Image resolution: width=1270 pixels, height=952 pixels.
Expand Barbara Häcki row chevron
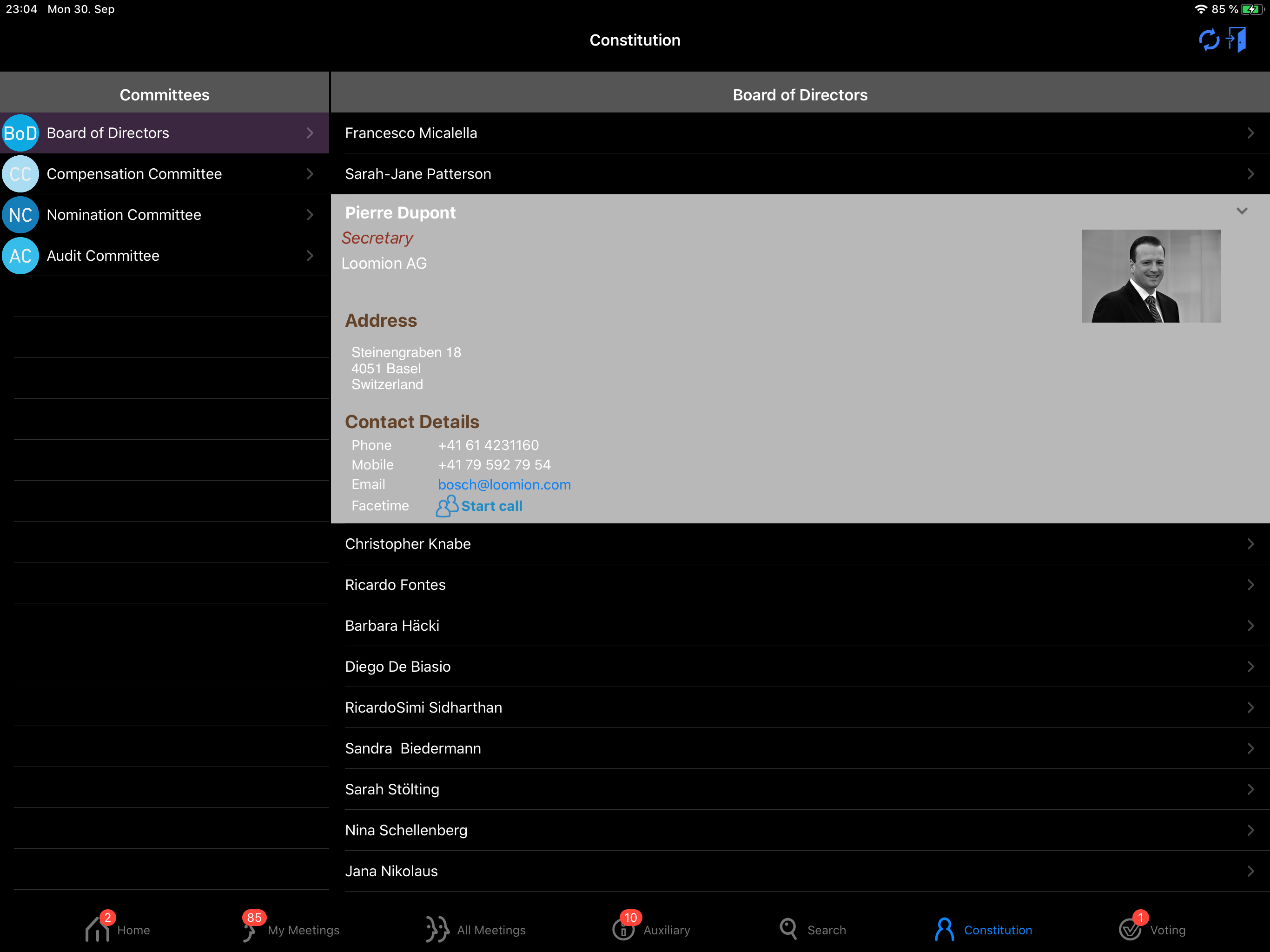coord(1250,626)
